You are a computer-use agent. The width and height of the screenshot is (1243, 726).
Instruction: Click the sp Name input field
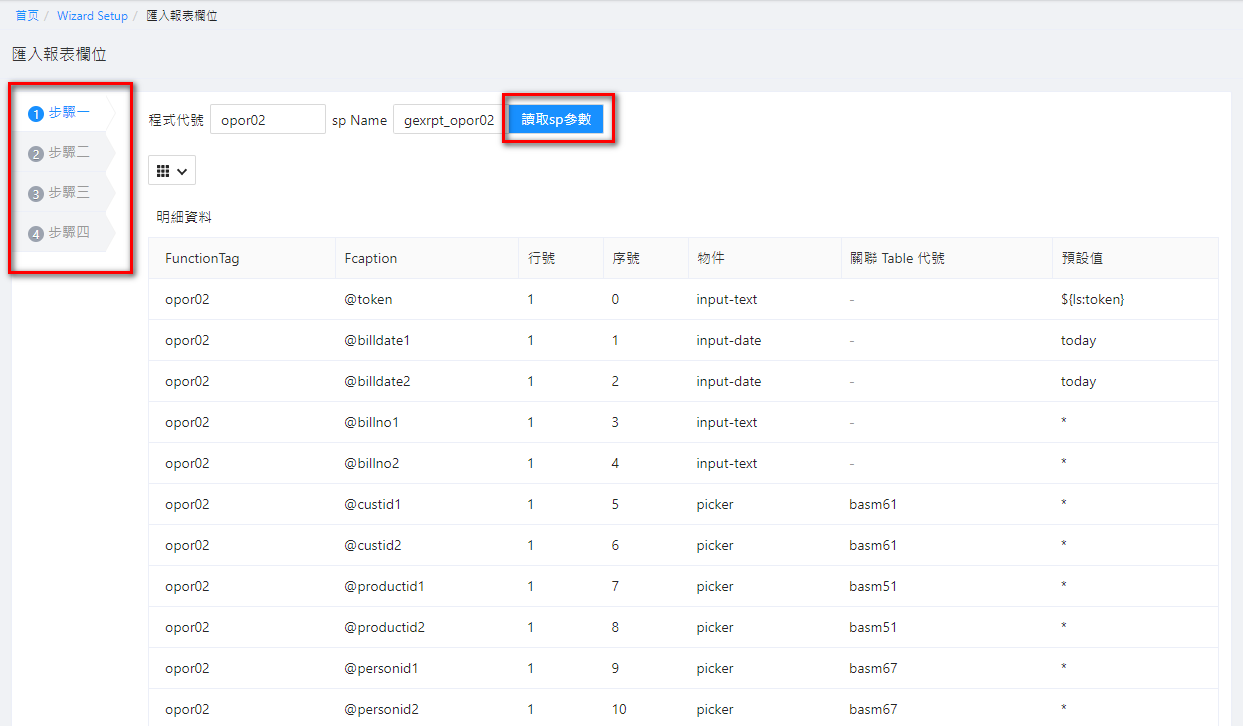(x=447, y=120)
